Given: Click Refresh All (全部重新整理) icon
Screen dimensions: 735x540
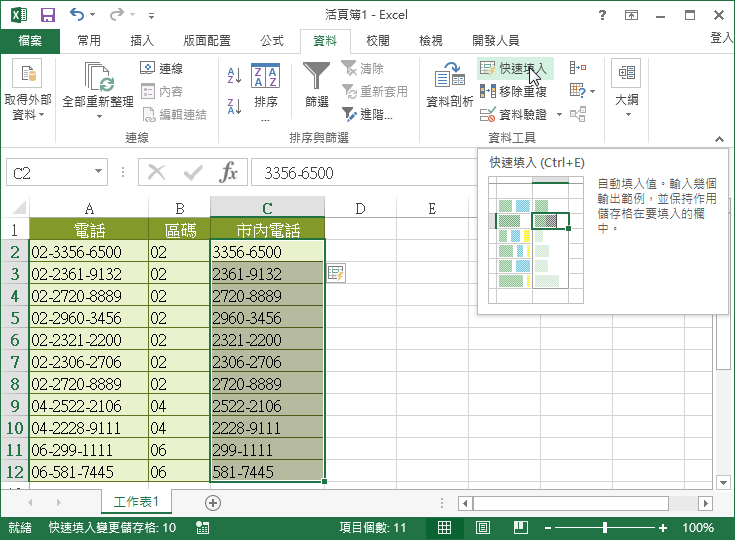Looking at the screenshot, I should pyautogui.click(x=98, y=76).
